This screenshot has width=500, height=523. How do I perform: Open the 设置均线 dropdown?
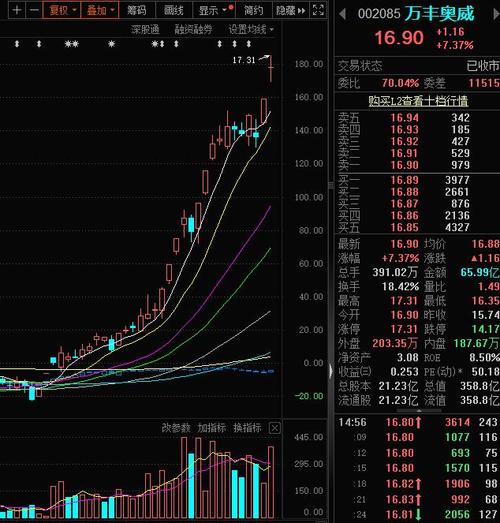pyautogui.click(x=251, y=30)
